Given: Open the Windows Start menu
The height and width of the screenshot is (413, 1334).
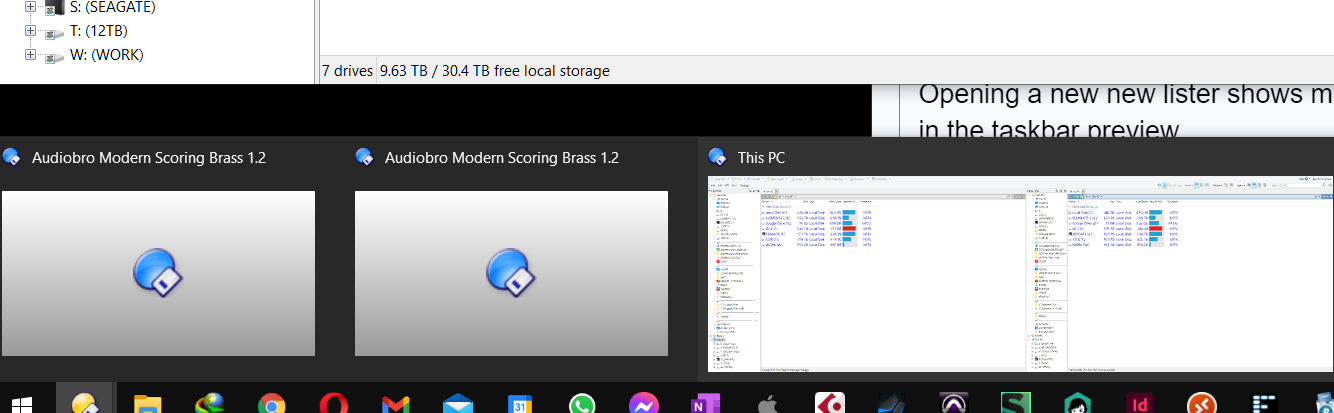Looking at the screenshot, I should [21, 404].
